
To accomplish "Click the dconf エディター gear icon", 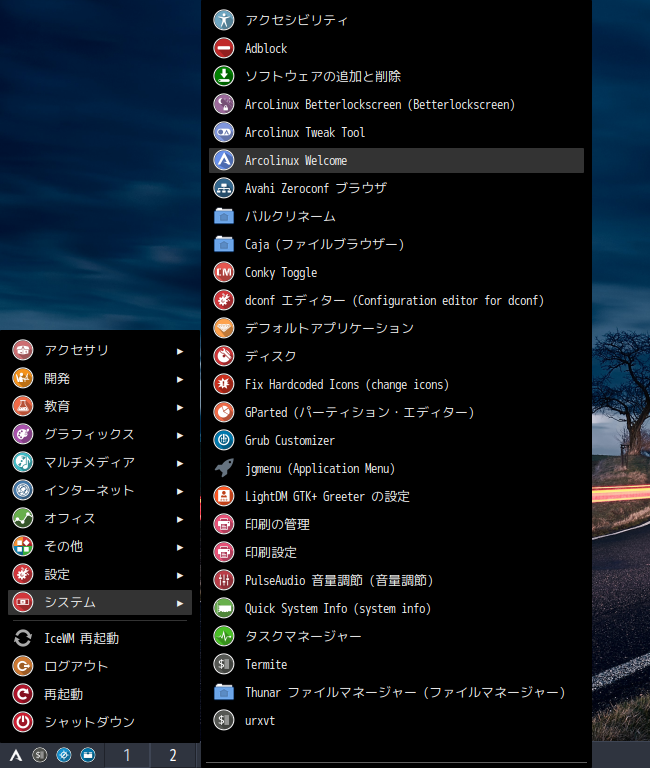I will tap(224, 300).
